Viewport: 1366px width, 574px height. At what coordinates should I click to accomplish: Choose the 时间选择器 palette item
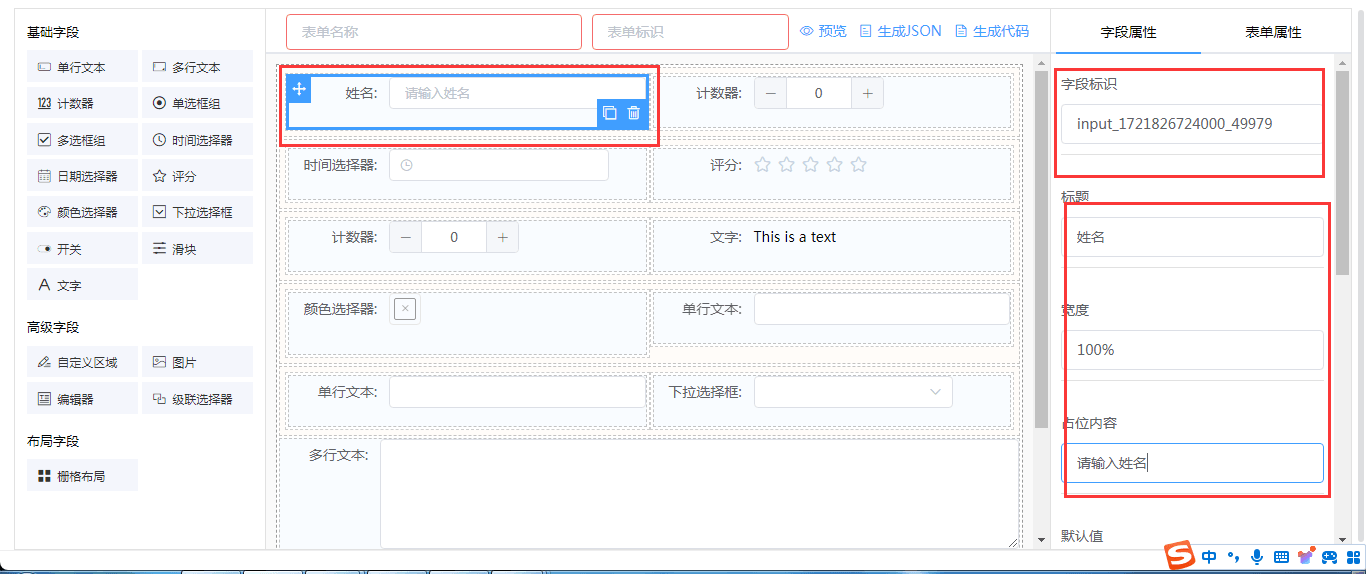click(x=197, y=140)
